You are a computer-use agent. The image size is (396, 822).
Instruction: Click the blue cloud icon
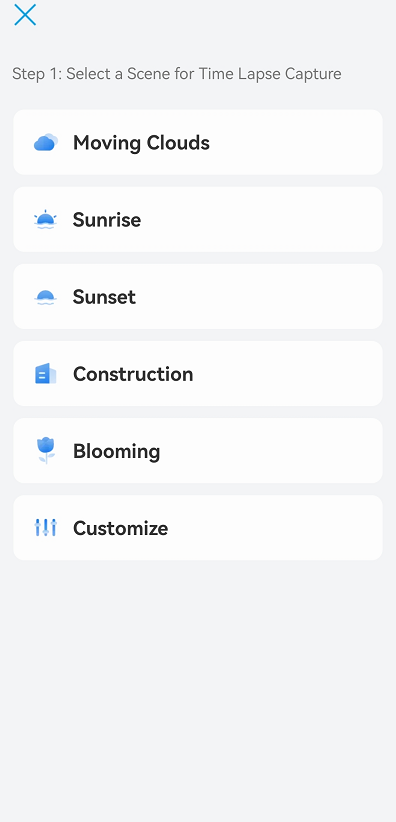(46, 142)
